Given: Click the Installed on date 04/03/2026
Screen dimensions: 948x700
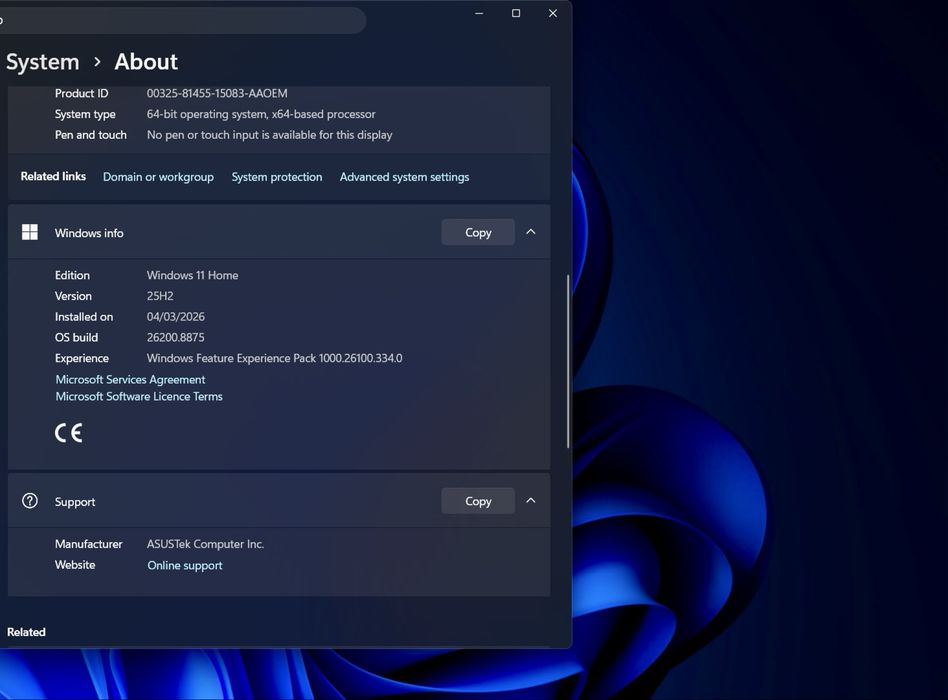Looking at the screenshot, I should click(x=176, y=317).
